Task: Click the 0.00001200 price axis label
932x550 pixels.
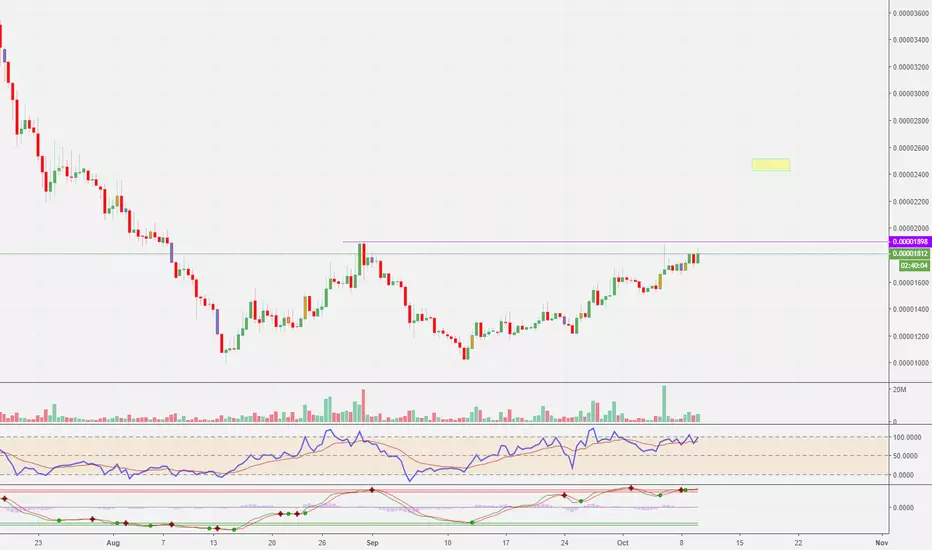Action: (911, 337)
